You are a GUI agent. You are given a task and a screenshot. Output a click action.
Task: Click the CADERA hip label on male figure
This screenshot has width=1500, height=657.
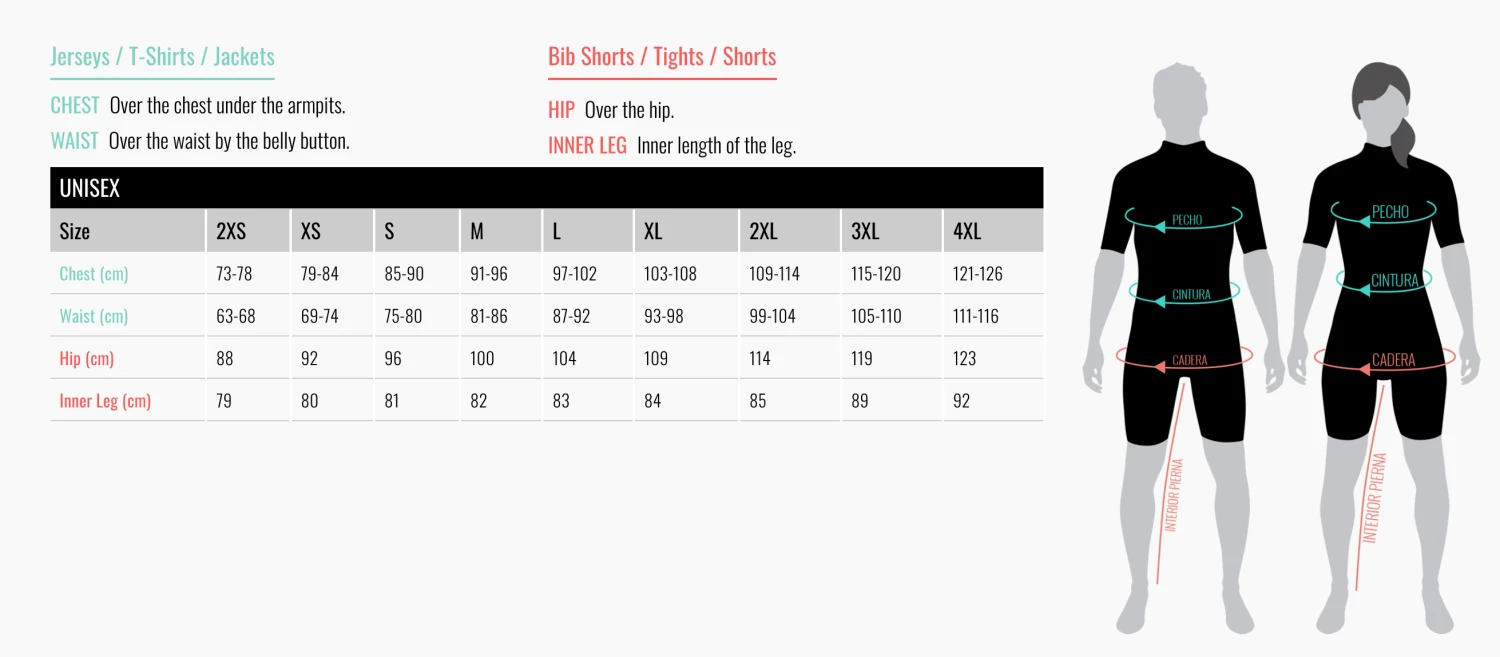pos(1190,360)
